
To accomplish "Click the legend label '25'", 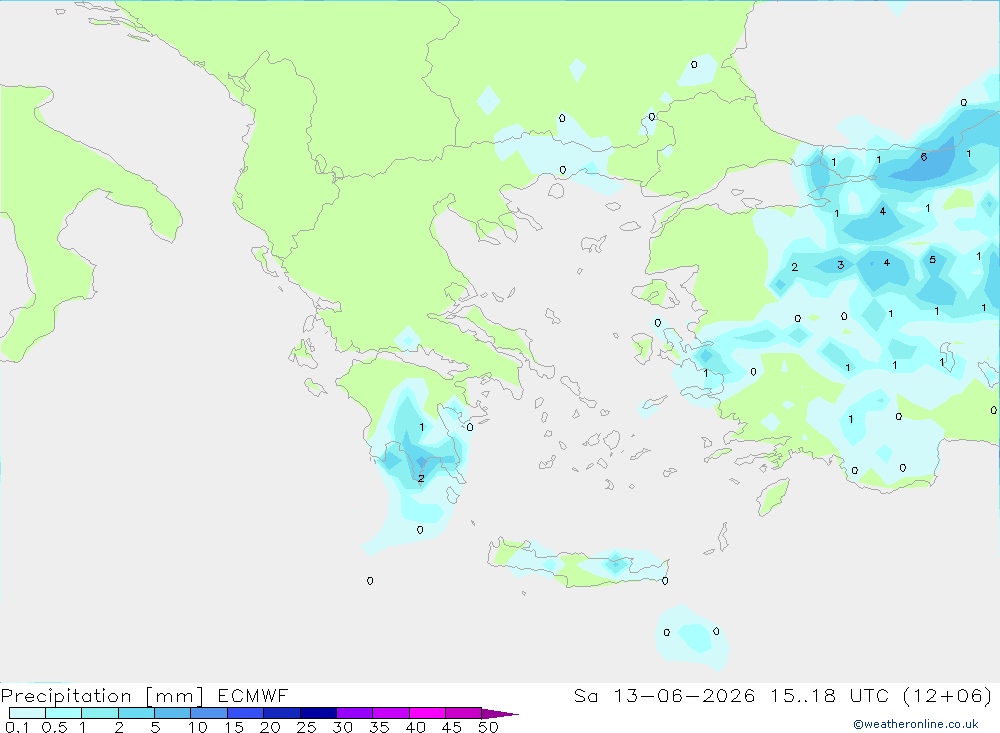I will click(x=306, y=727).
